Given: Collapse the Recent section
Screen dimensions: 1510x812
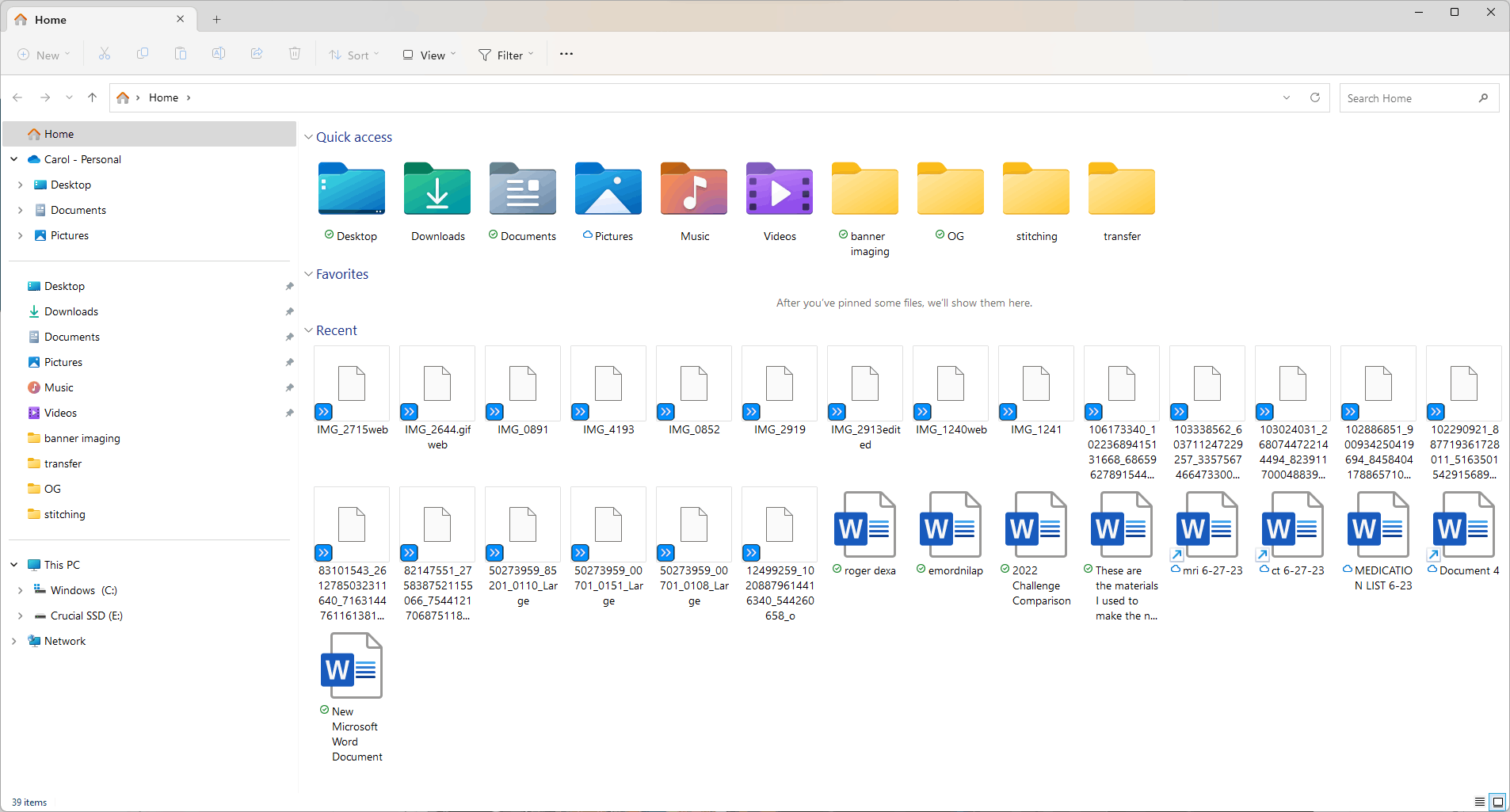Looking at the screenshot, I should (309, 330).
